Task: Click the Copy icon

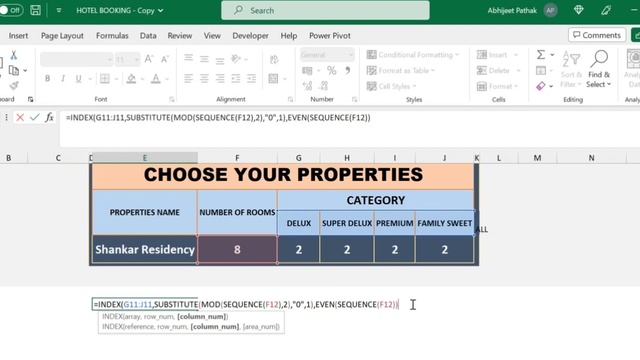Action: point(14,71)
